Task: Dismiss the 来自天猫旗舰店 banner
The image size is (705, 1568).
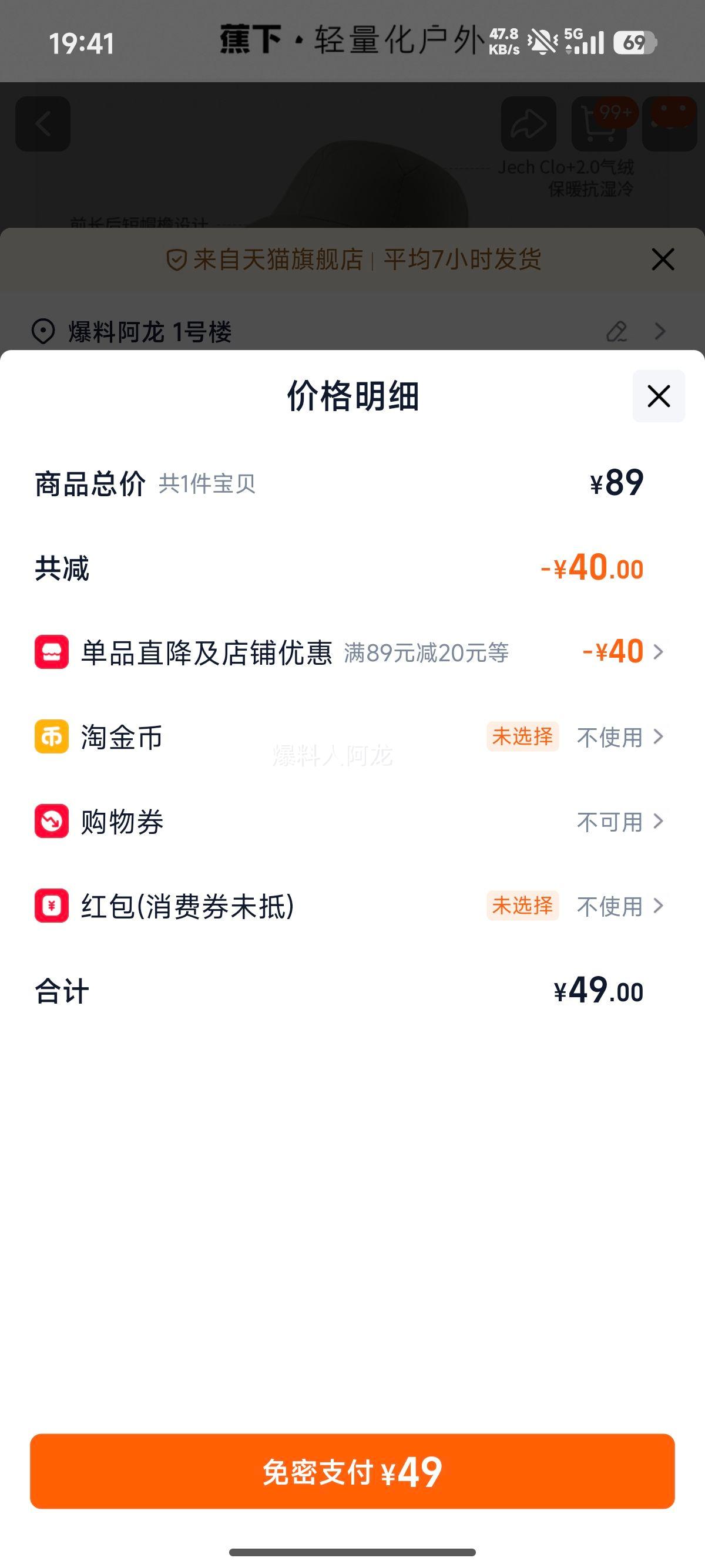Action: 662,260
